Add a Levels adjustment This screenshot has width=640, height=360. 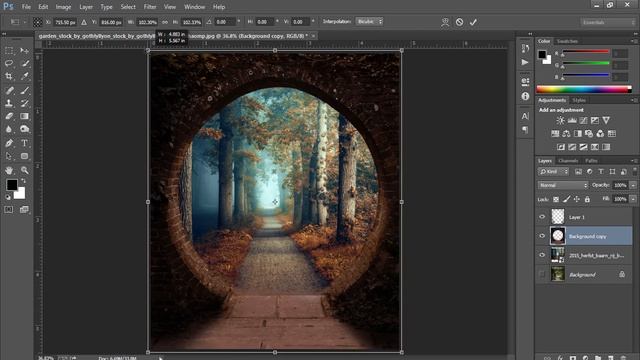(572, 120)
